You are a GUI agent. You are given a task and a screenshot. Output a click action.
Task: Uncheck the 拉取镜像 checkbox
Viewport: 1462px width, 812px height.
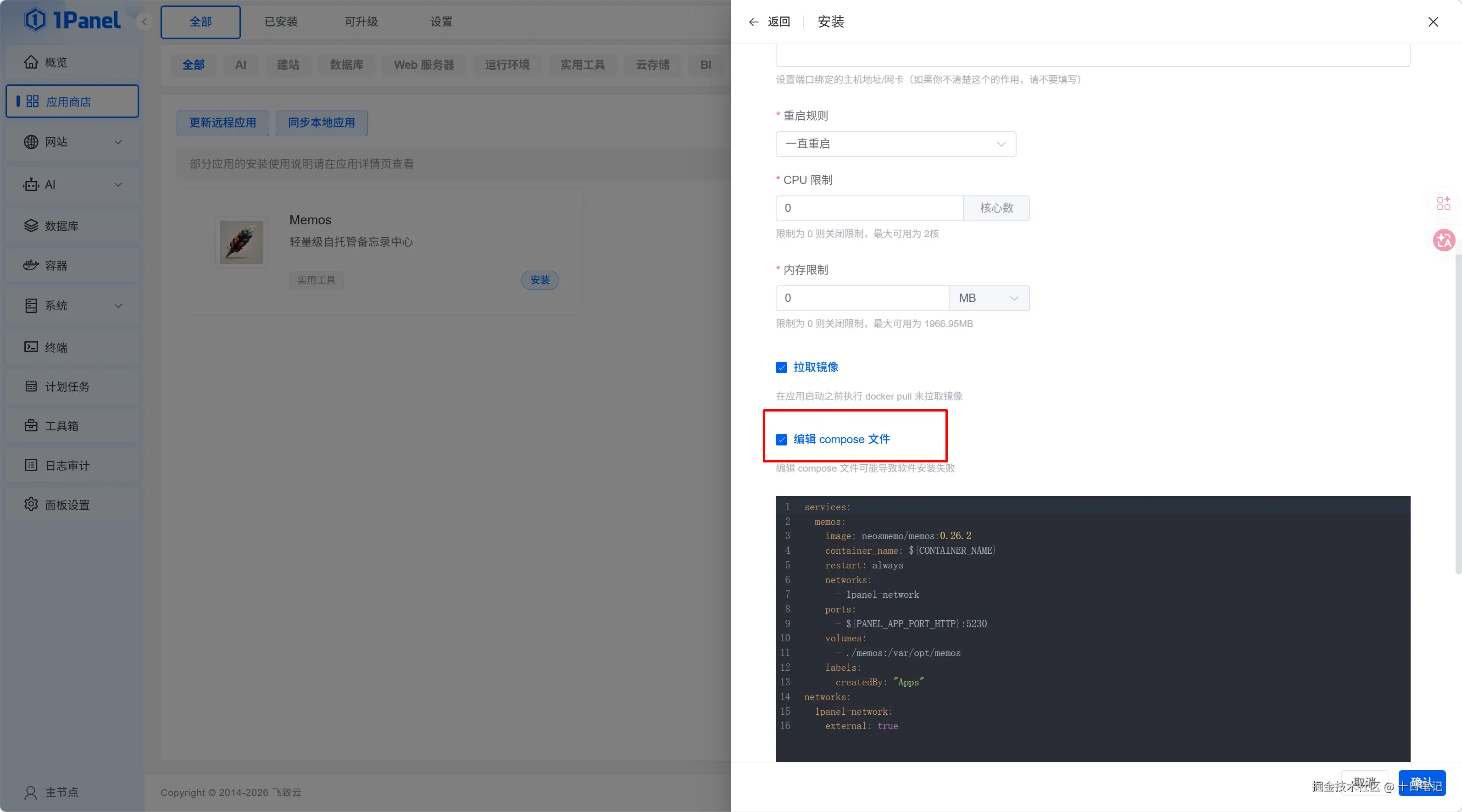(x=782, y=367)
